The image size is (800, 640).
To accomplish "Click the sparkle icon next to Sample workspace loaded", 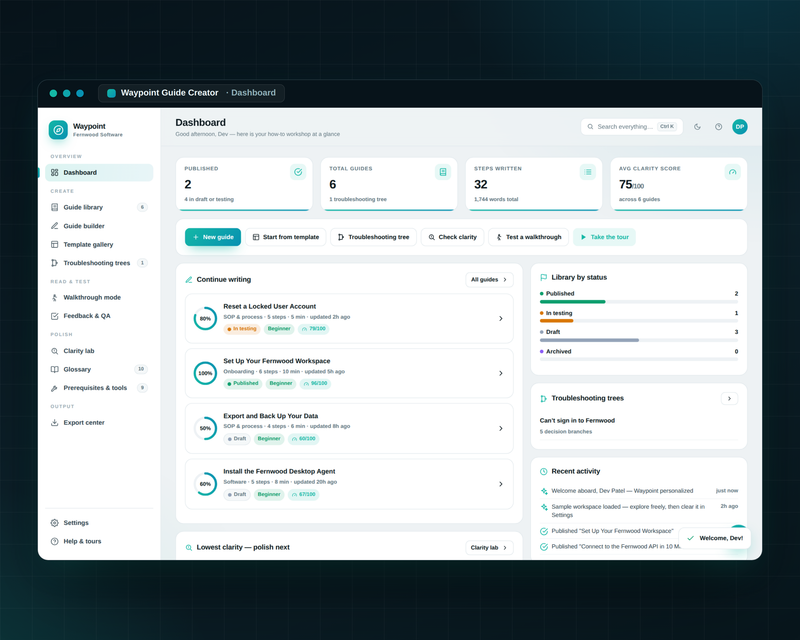I will pos(544,507).
